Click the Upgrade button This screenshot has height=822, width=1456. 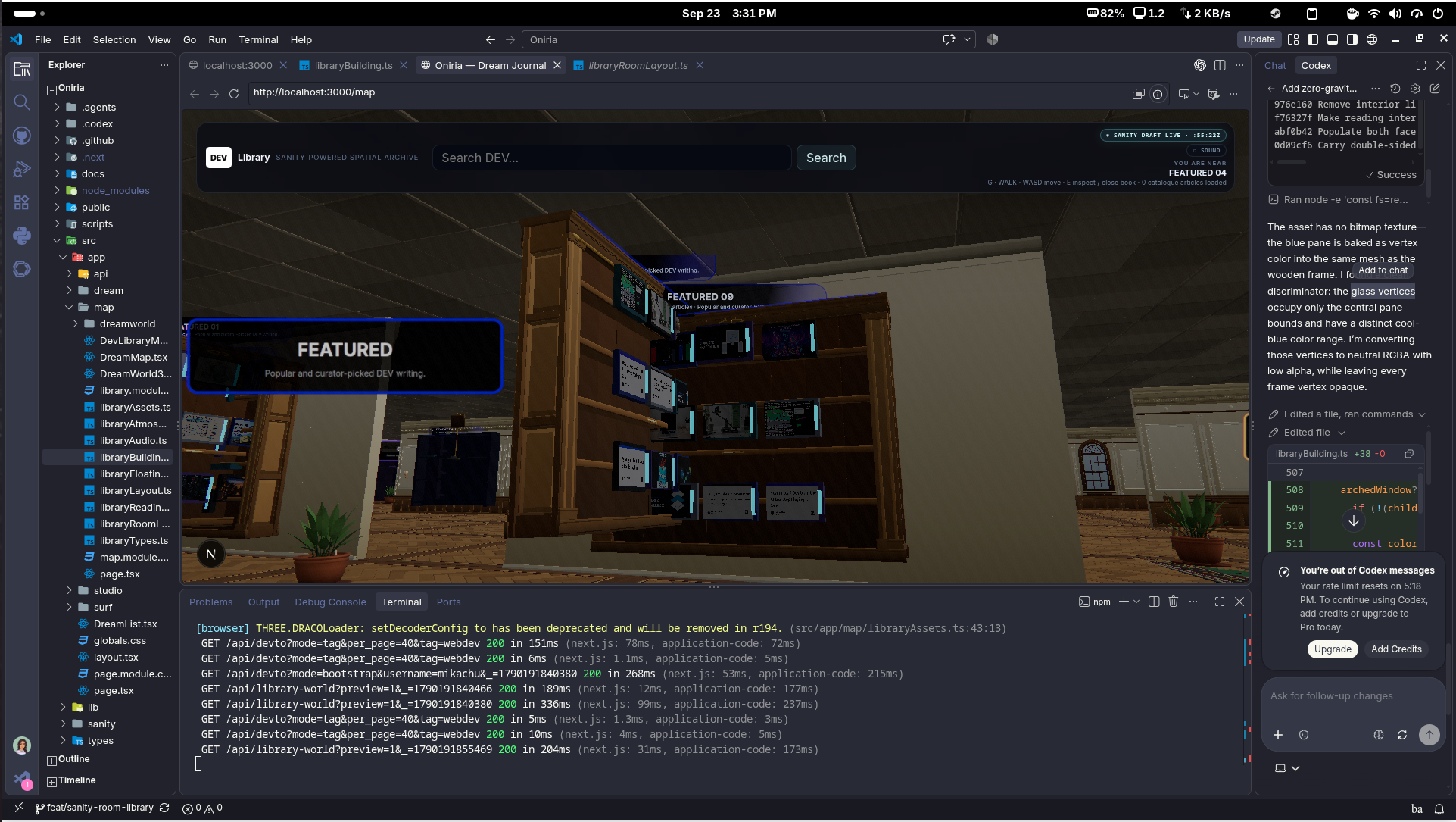click(x=1333, y=649)
